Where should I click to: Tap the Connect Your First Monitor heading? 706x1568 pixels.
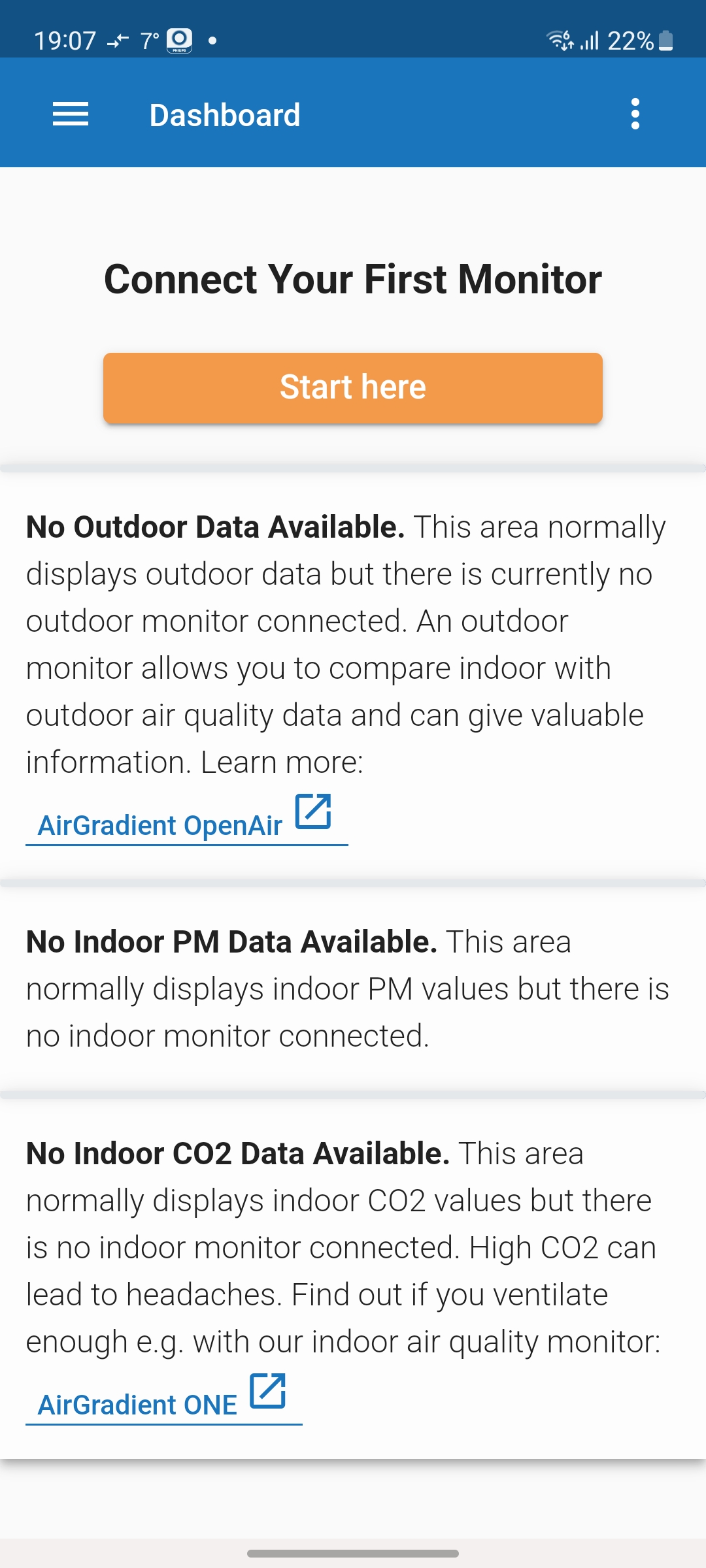353,280
